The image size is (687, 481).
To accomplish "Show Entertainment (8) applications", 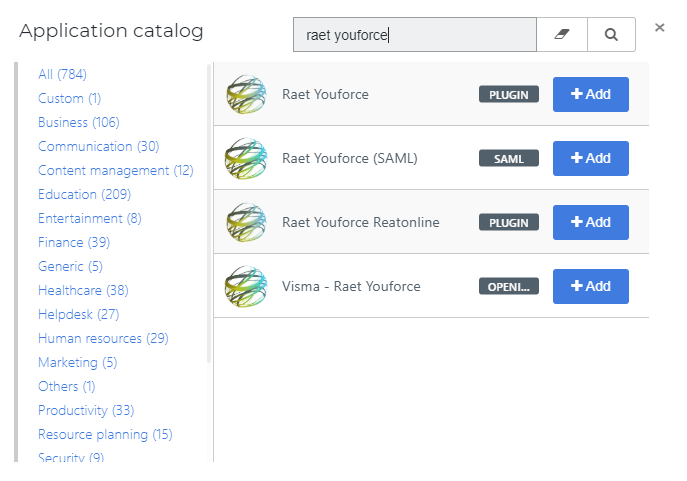I will 90,218.
